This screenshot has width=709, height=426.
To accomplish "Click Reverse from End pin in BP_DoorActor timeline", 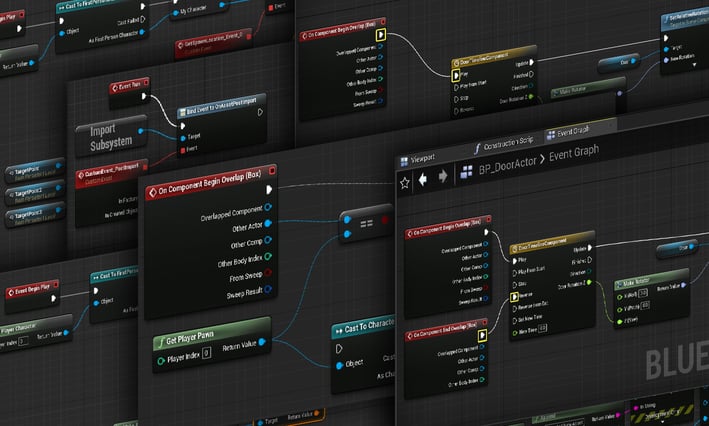I will (515, 309).
